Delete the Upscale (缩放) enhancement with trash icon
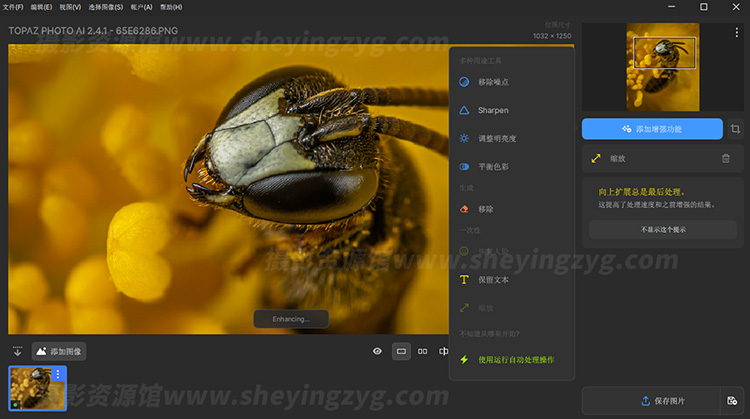Screen dimensions: 750x419 [726, 158]
